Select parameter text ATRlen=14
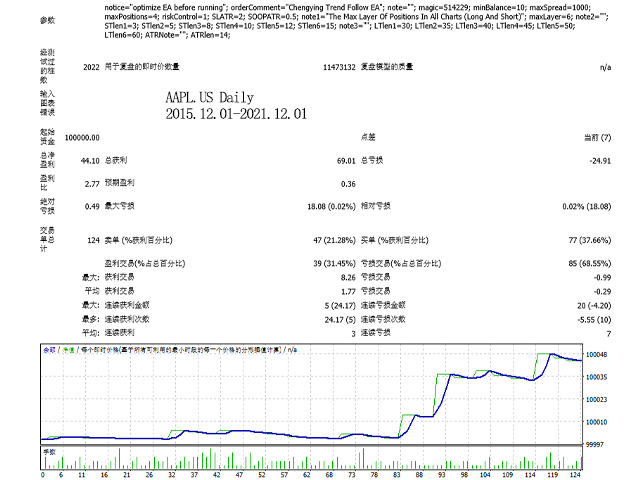640x480 pixels. (x=211, y=35)
